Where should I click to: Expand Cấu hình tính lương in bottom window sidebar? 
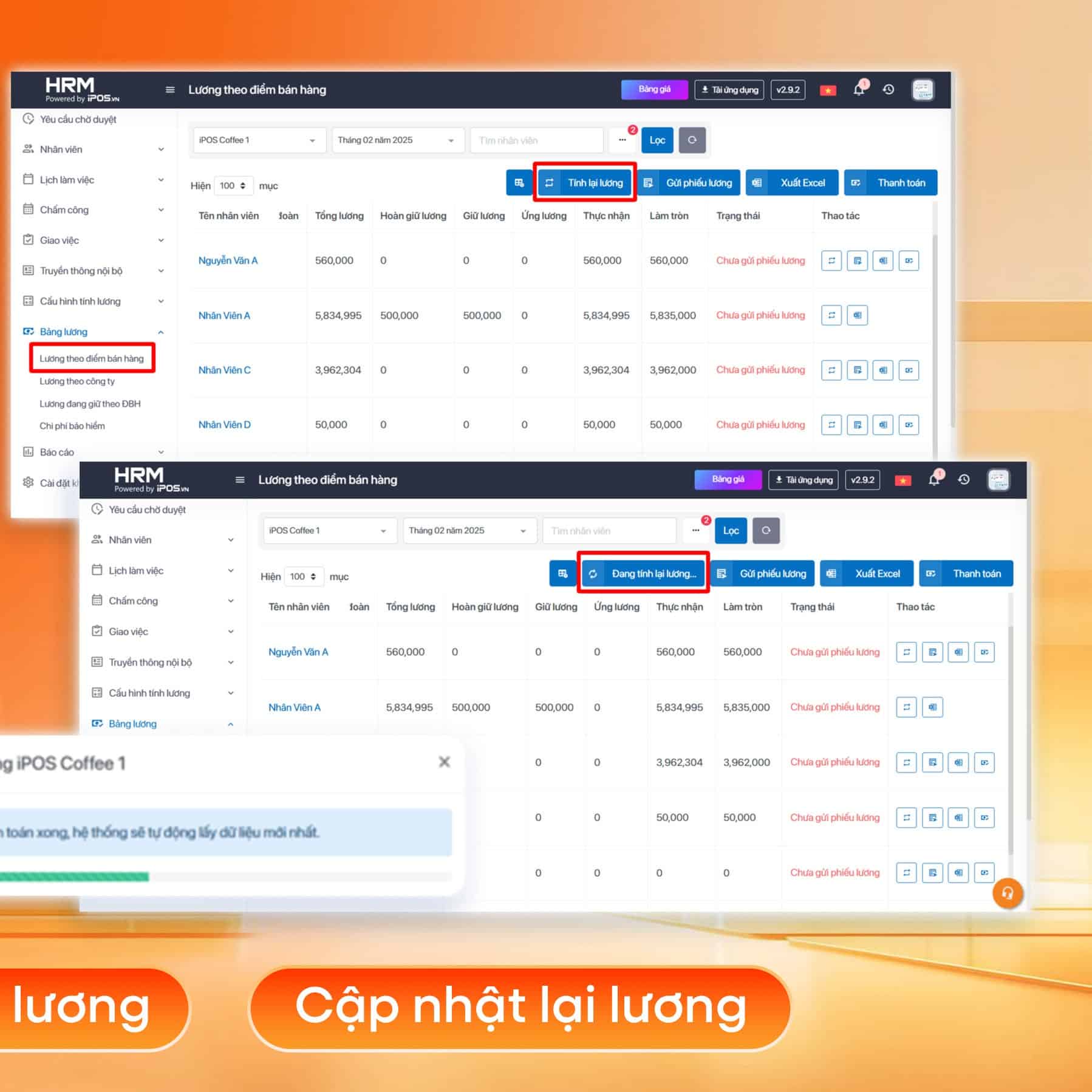click(x=163, y=693)
